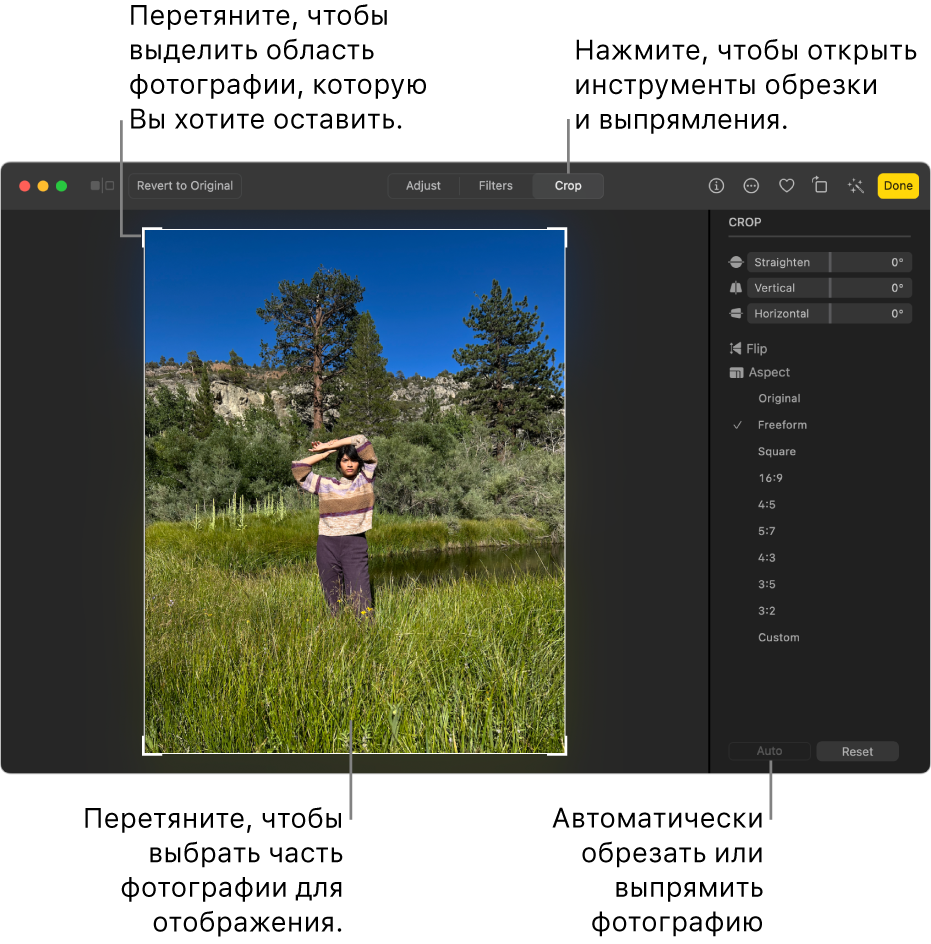Click the top-right crop corner handle
931x944 pixels.
[564, 230]
